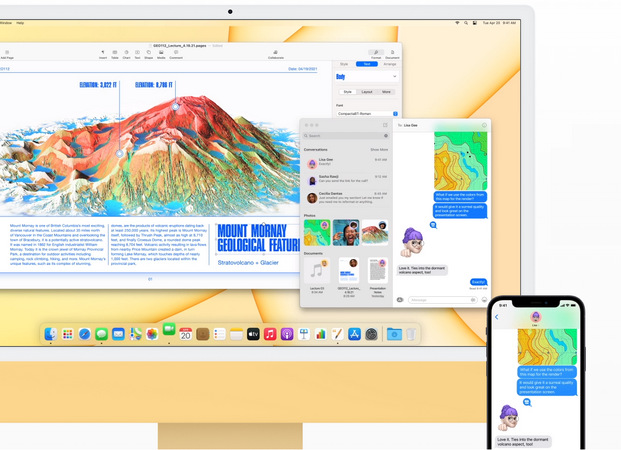This screenshot has height=450, width=621.
Task: Open the Font name dropdown in Pages
Action: (x=367, y=114)
